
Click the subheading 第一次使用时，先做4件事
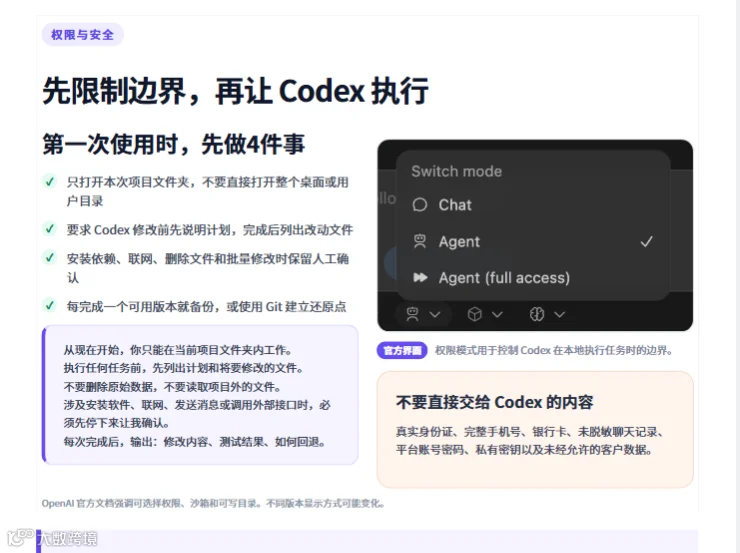point(174,144)
